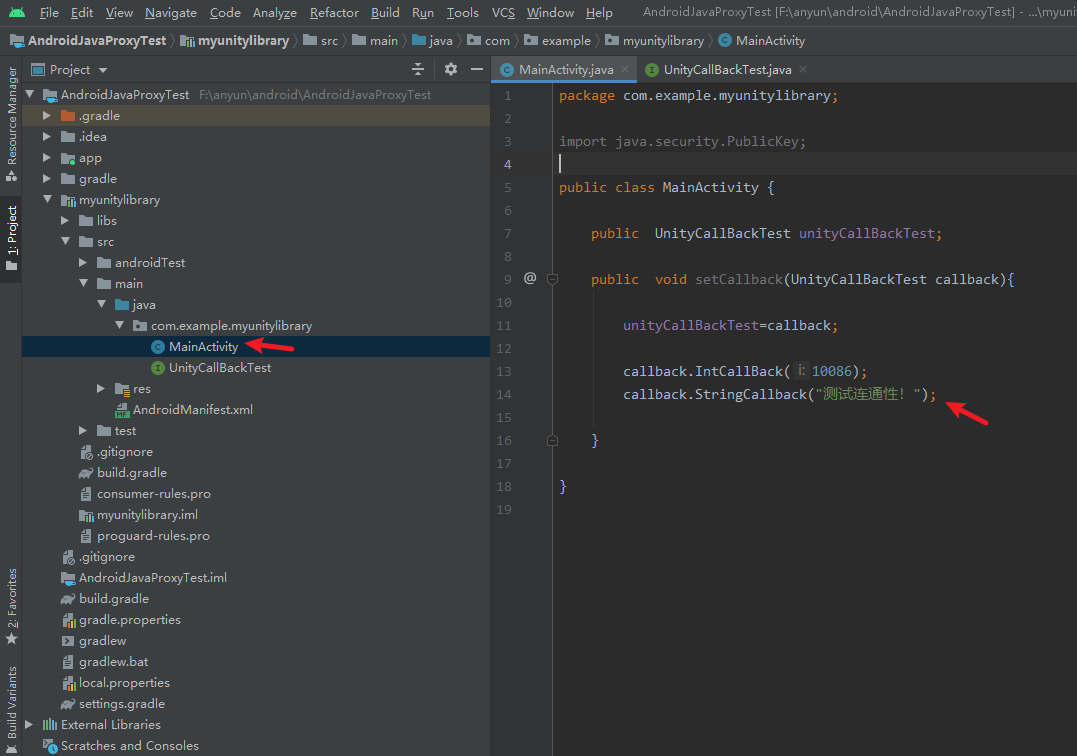Collapse the main folder
The width and height of the screenshot is (1077, 756).
83,283
